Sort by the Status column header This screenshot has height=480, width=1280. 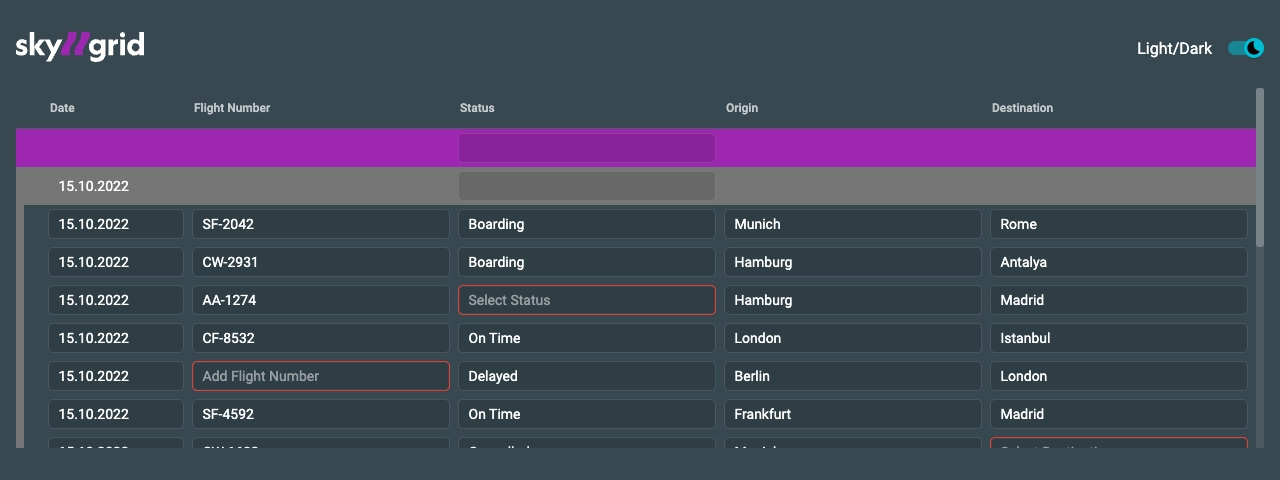[x=477, y=108]
